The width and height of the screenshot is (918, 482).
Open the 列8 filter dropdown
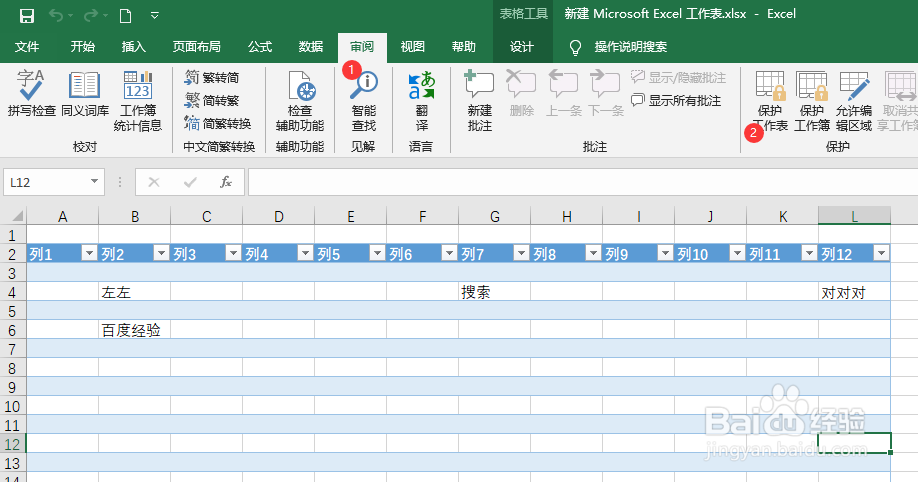594,253
